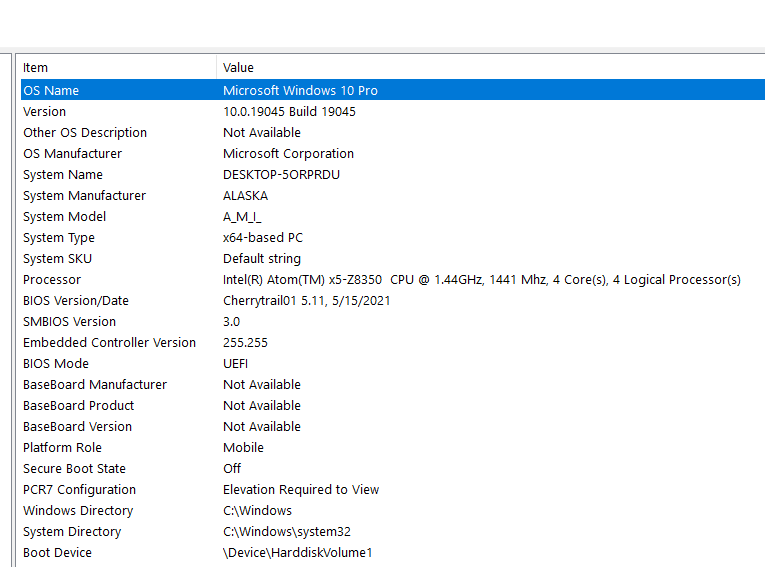Select Embedded Controller Version item

point(109,342)
